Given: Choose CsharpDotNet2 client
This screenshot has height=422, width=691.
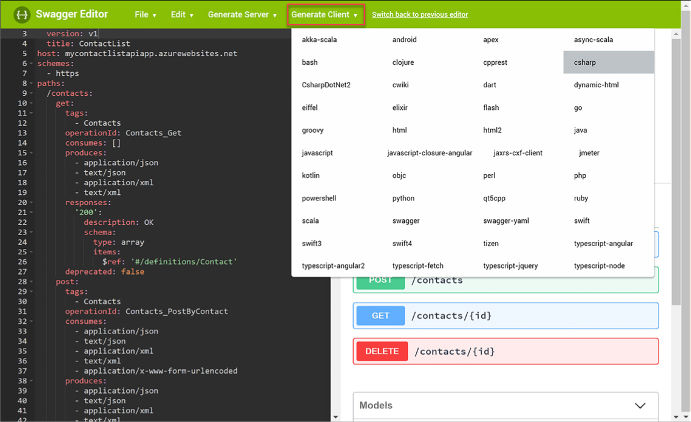Looking at the screenshot, I should (x=326, y=85).
